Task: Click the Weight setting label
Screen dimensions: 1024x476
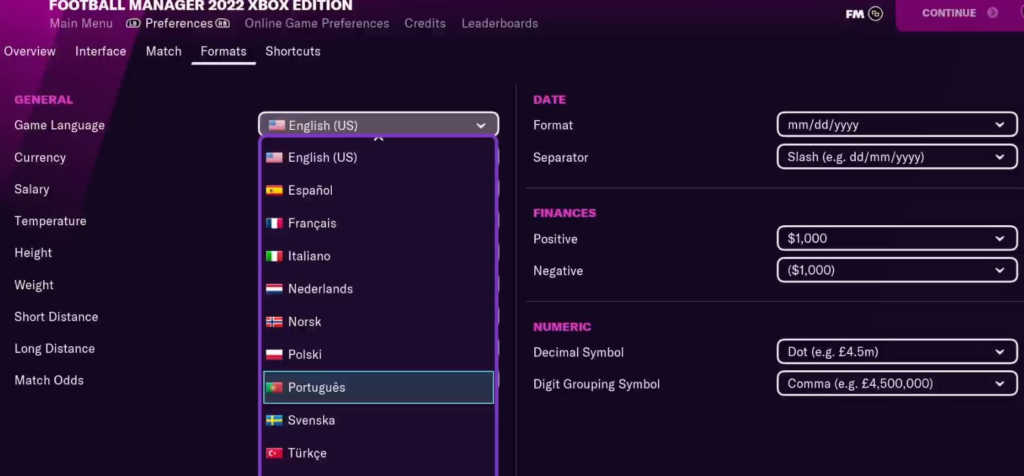Action: click(x=34, y=285)
